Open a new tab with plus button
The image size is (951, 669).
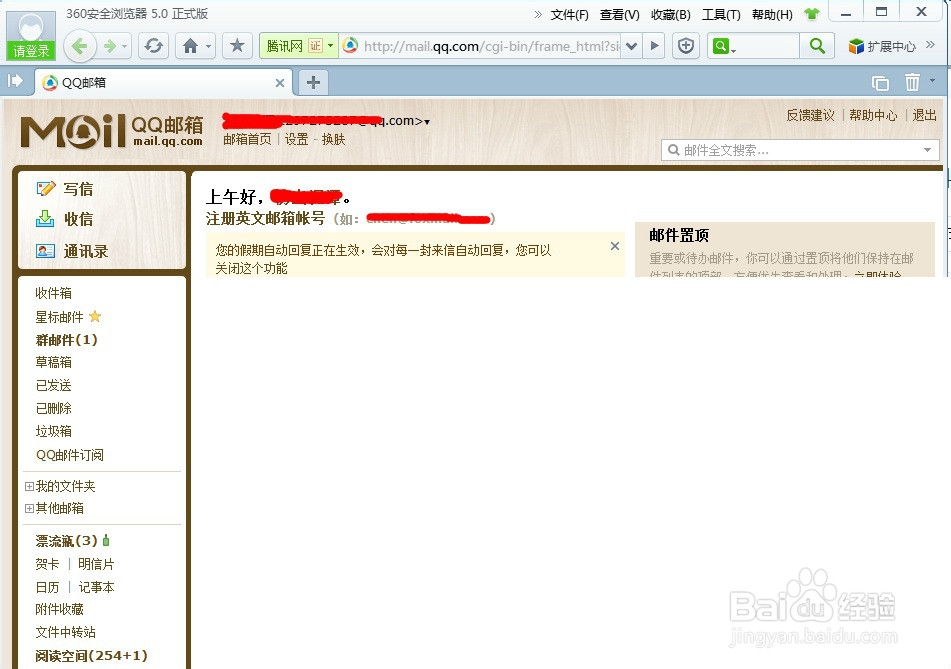313,82
